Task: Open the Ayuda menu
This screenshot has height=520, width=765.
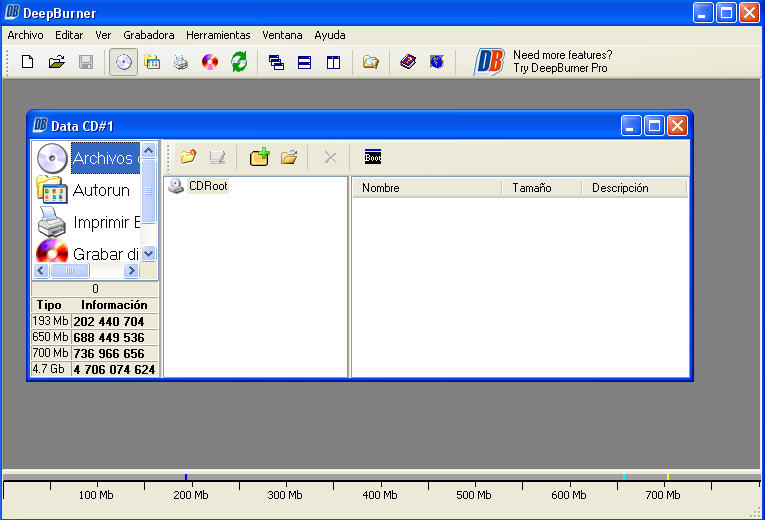Action: click(x=330, y=35)
